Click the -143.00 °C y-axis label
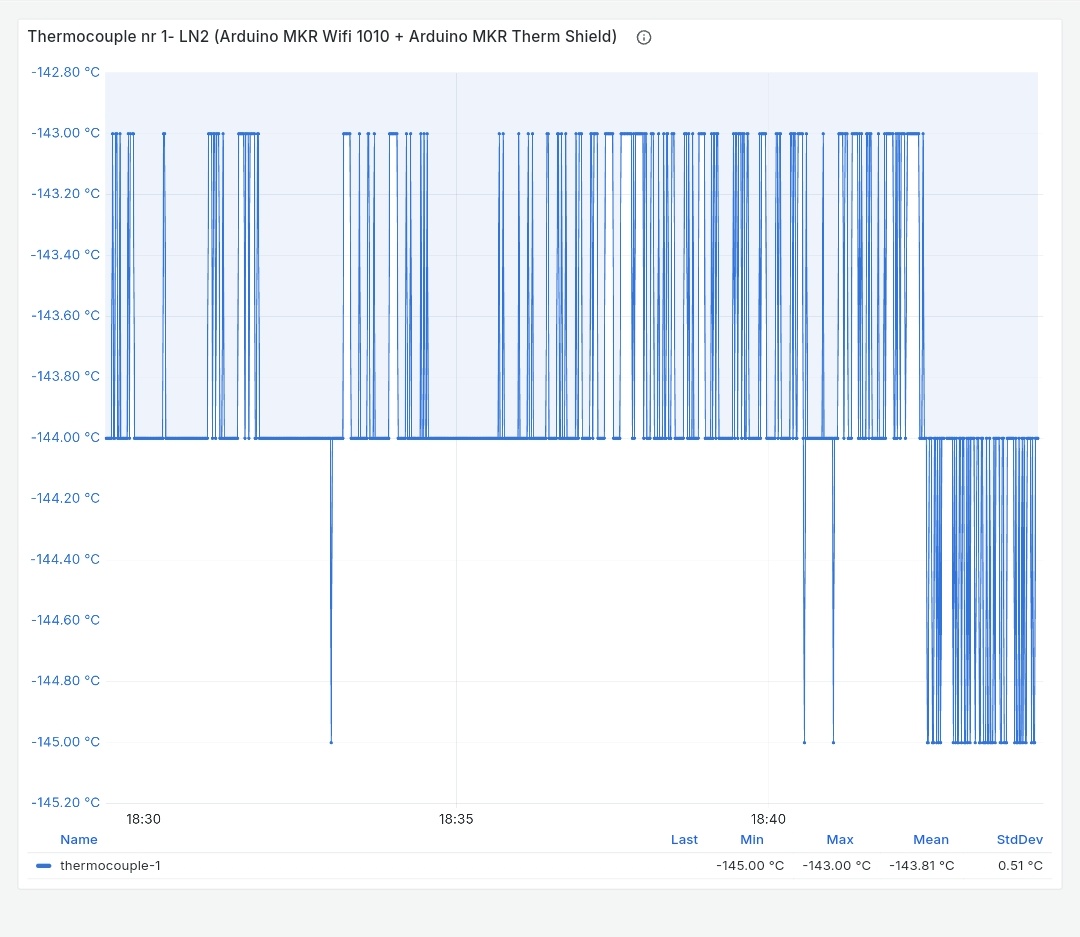This screenshot has height=937, width=1080. [66, 133]
